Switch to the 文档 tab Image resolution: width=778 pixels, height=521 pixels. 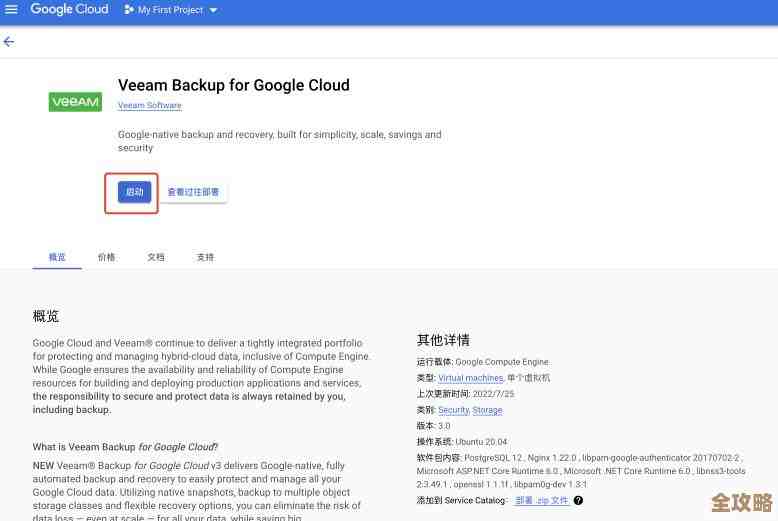156,257
